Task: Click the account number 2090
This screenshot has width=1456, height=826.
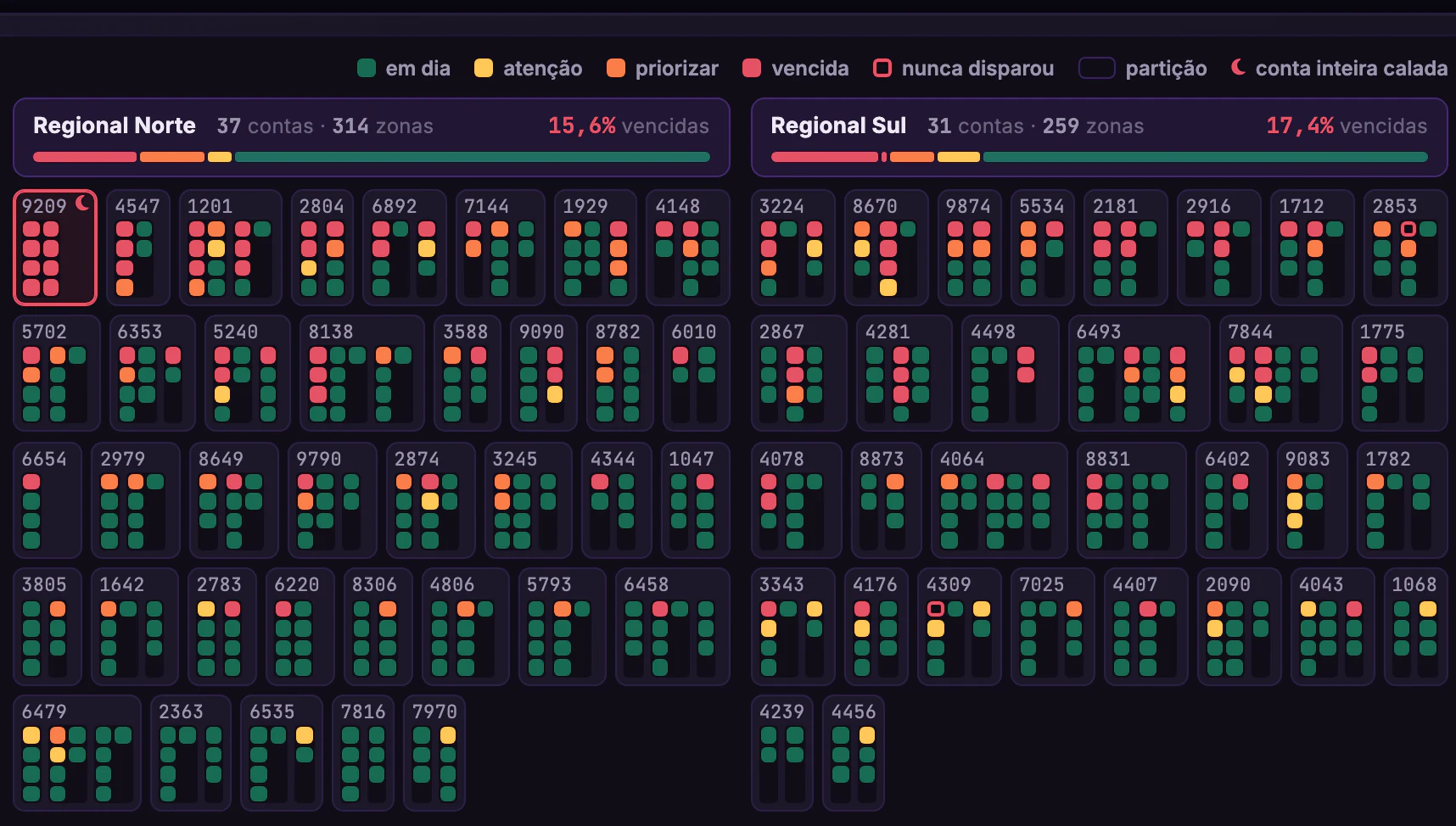Action: pyautogui.click(x=1229, y=584)
